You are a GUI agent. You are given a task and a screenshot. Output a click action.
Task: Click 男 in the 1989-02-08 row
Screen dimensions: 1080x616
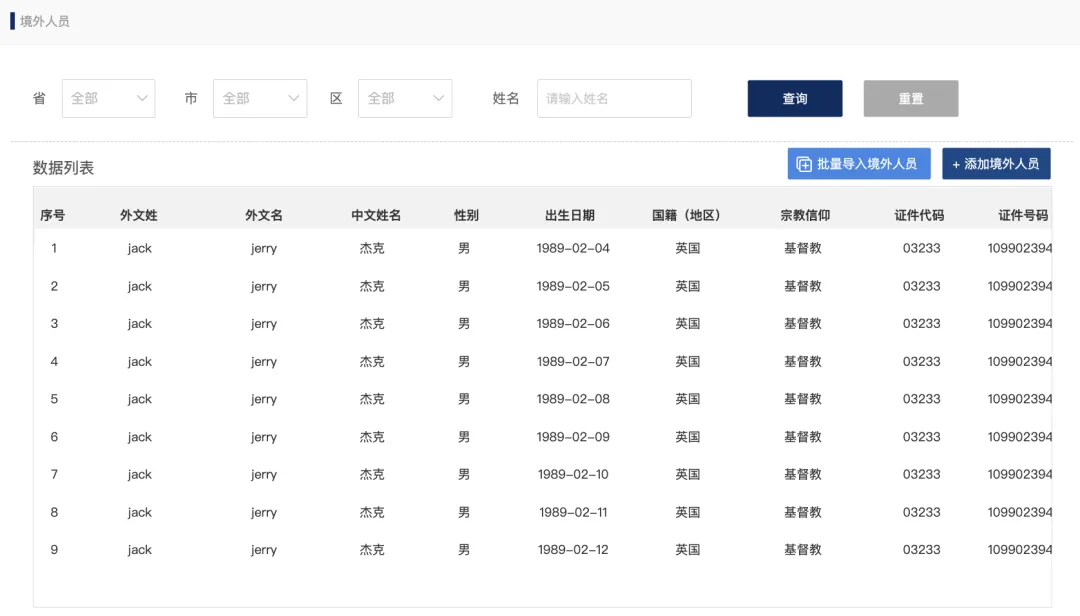pyautogui.click(x=464, y=399)
